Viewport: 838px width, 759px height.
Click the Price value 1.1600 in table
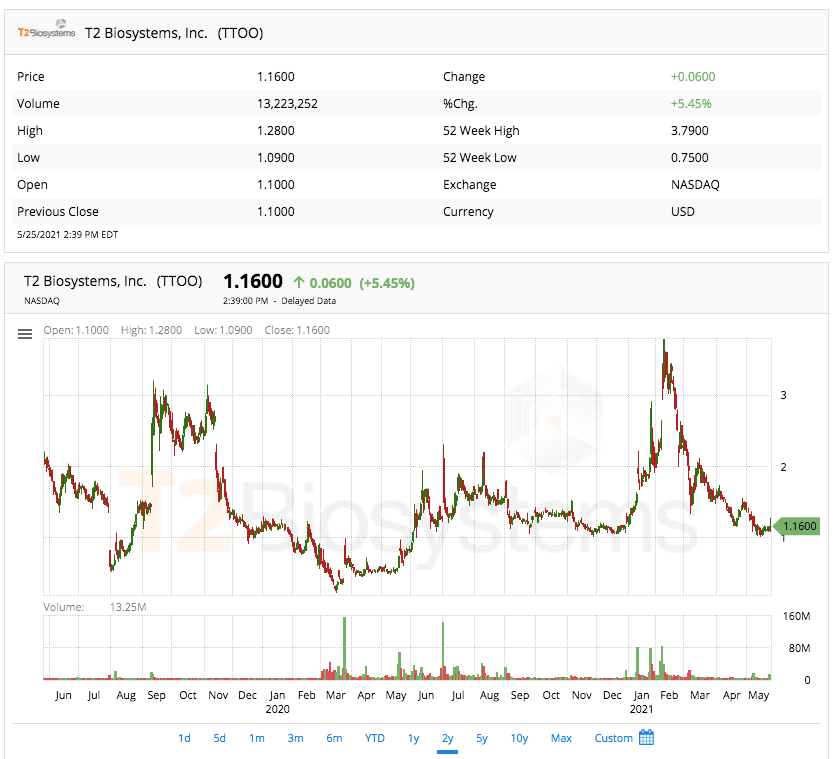[x=276, y=76]
